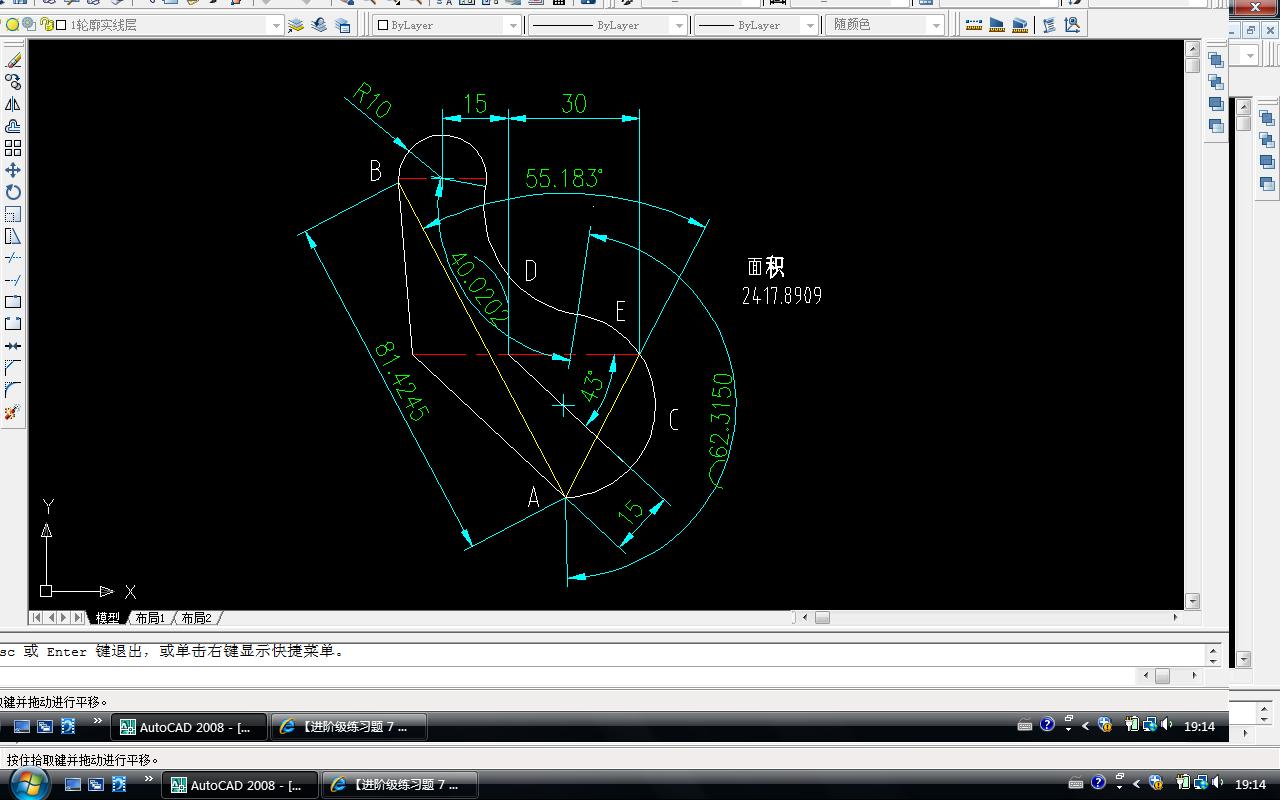
Task: Open the 1轮廓实线层 layer dropdown
Action: (x=277, y=25)
